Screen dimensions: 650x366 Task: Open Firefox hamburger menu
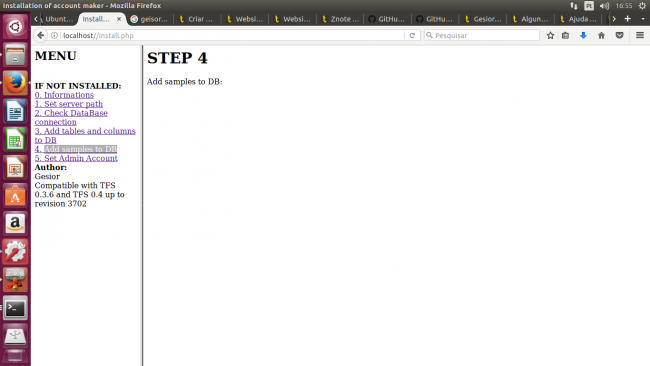[640, 36]
